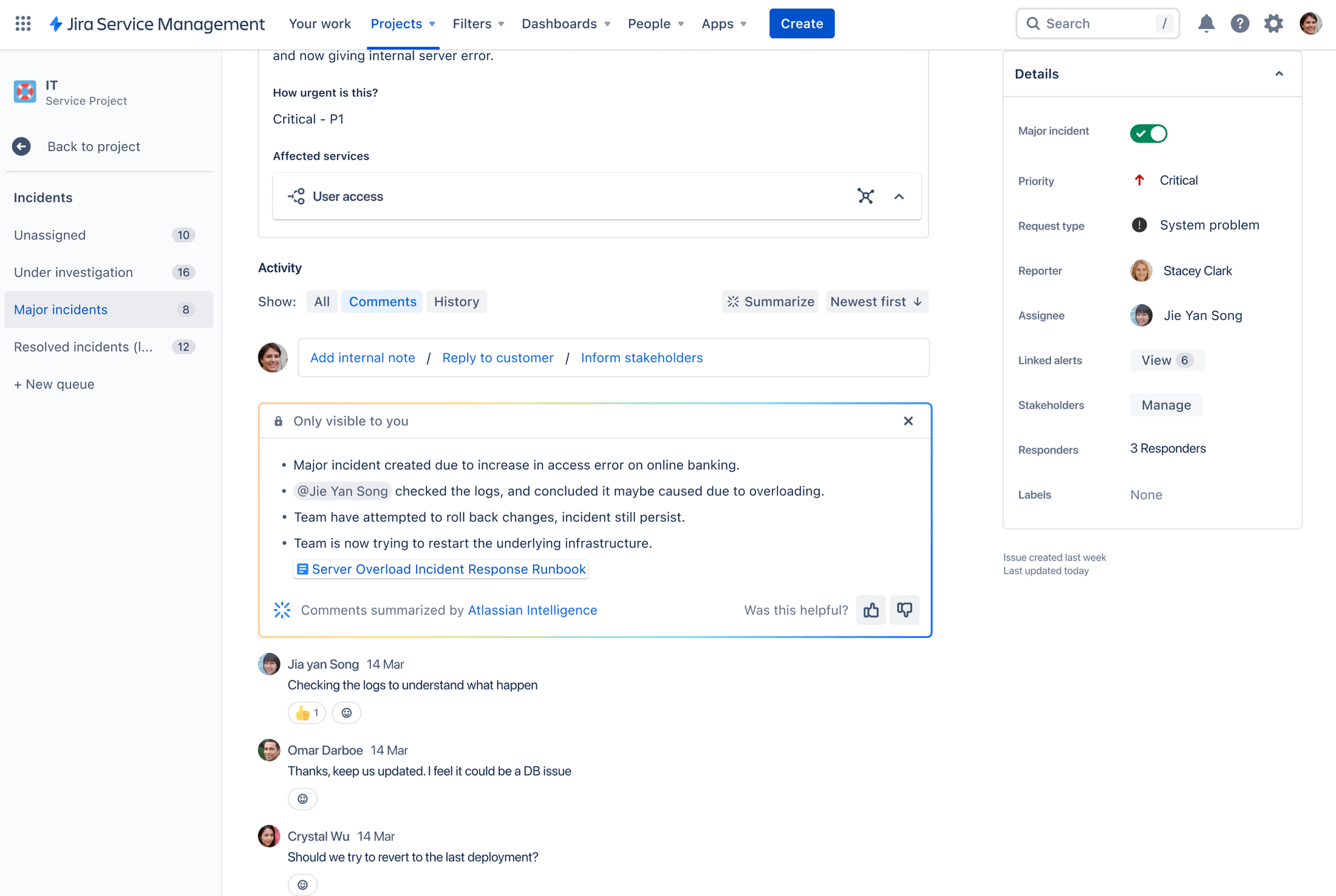The image size is (1336, 896).
Task: Click the Reporter avatar for Stacey Clark
Action: [x=1142, y=270]
